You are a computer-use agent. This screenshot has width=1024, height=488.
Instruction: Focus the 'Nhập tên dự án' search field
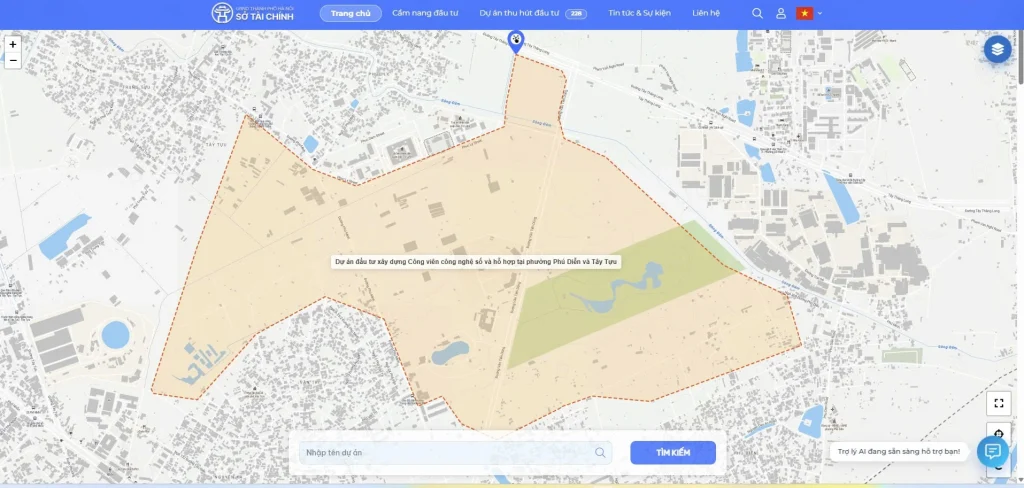[455, 453]
